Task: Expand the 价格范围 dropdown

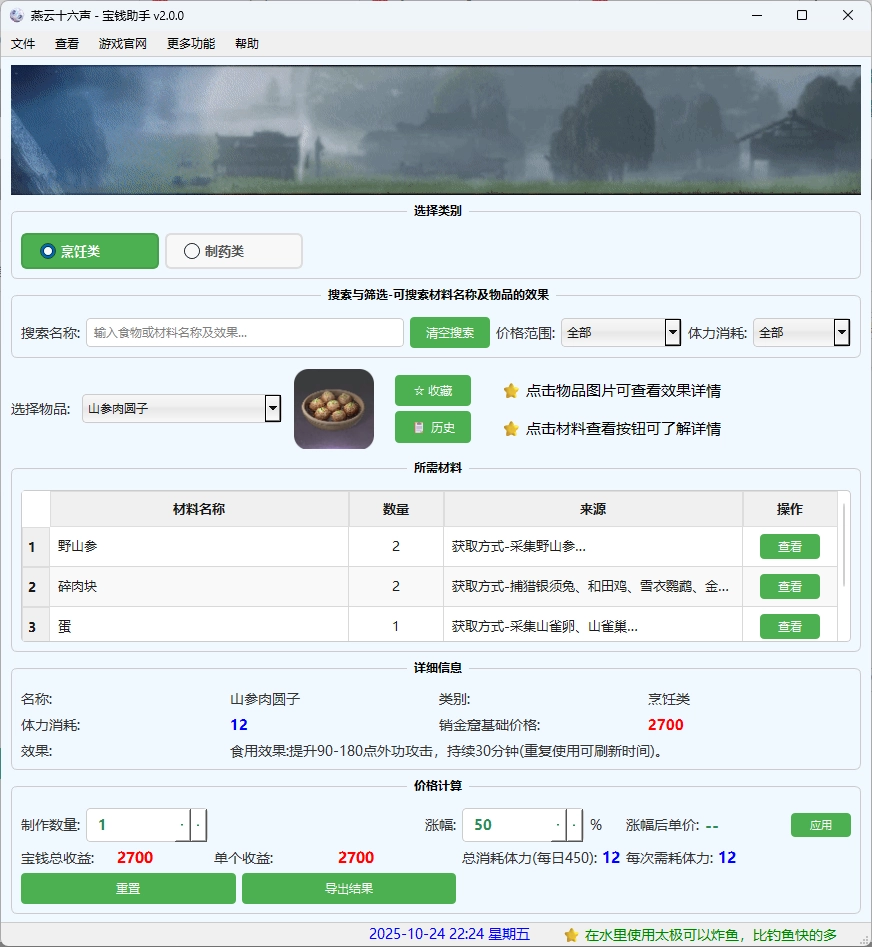Action: (x=672, y=333)
